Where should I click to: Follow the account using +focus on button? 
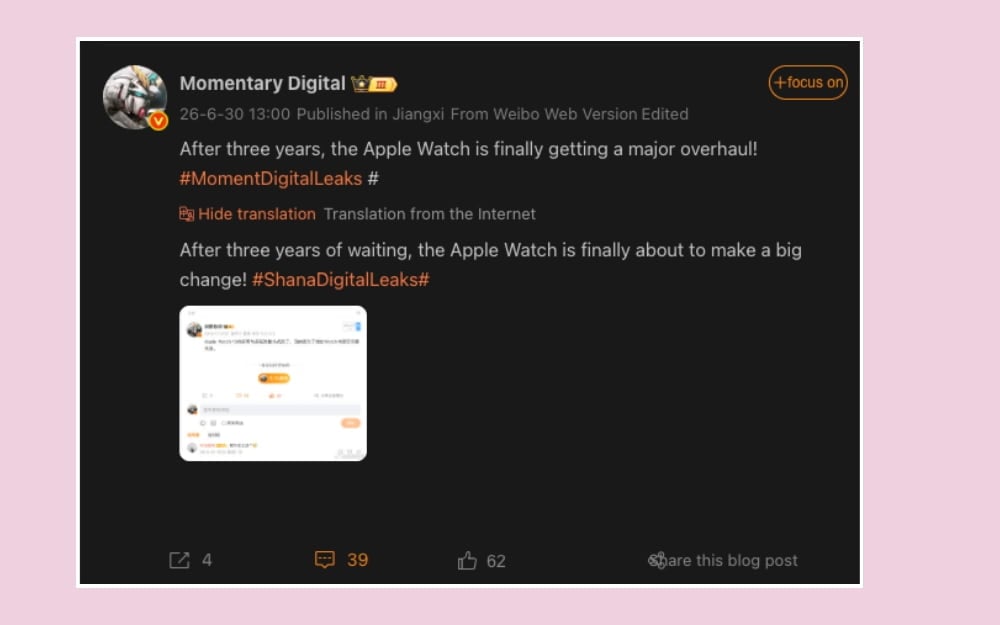click(x=808, y=82)
